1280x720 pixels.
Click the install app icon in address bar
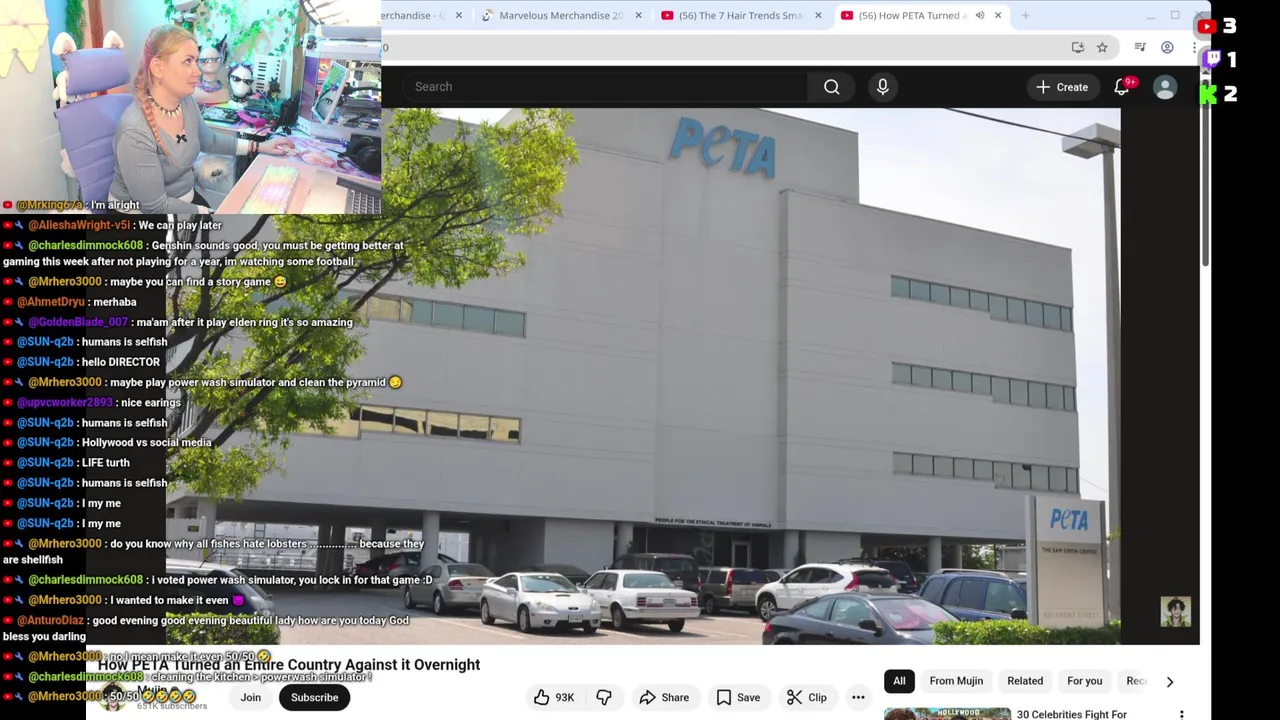(1077, 47)
